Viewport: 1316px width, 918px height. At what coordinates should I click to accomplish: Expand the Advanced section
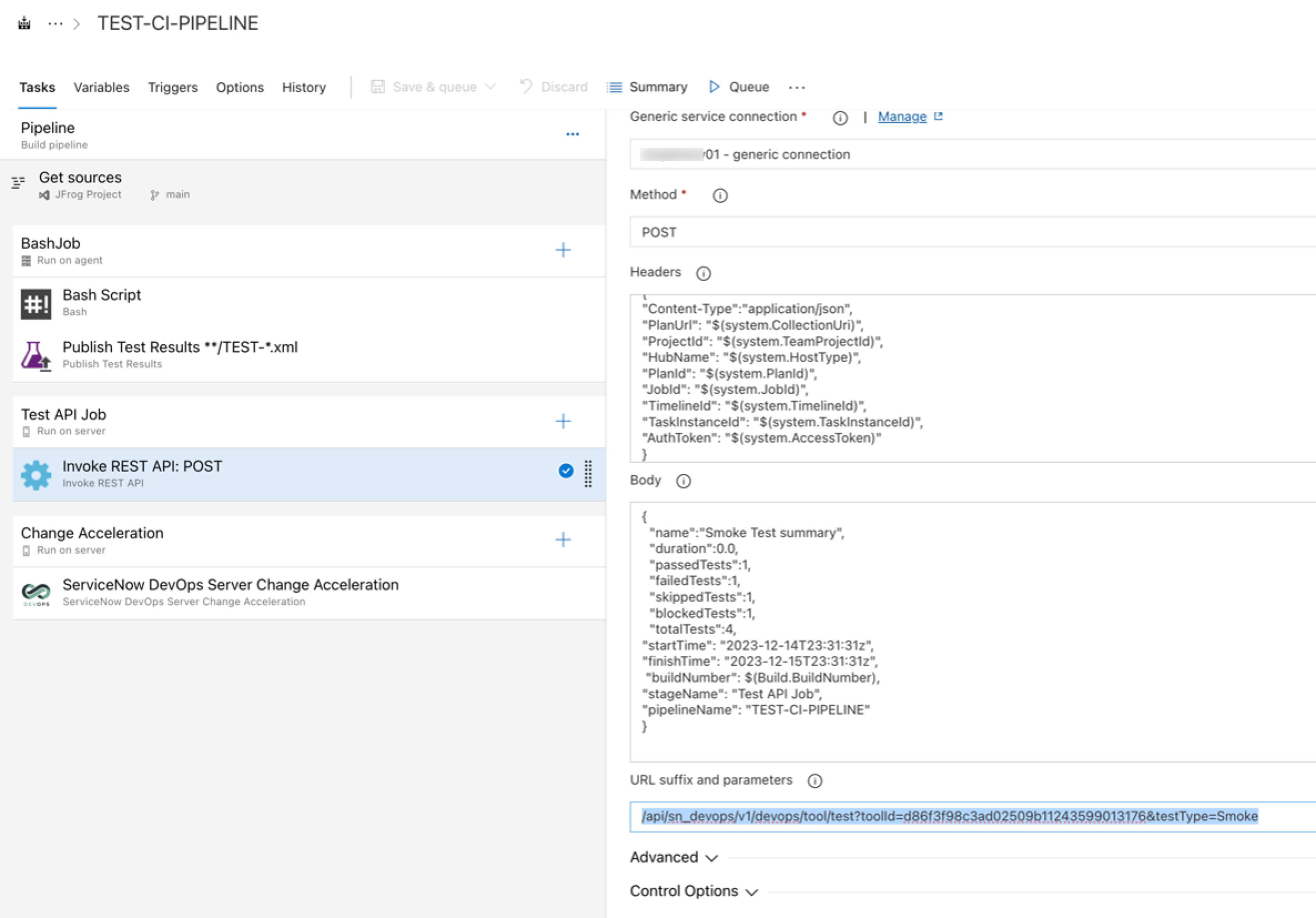[x=674, y=857]
